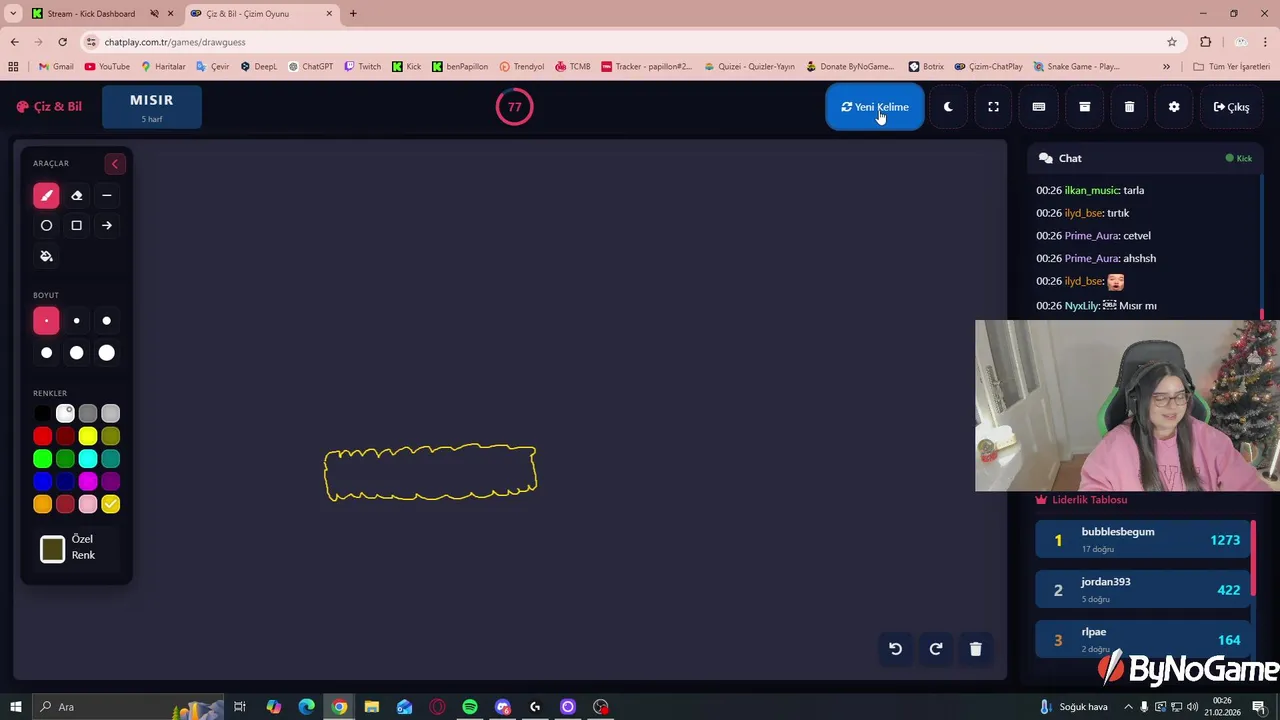Viewport: 1280px width, 720px height.
Task: Switch to the Stream - Kick Dashboard tab
Action: [90, 14]
